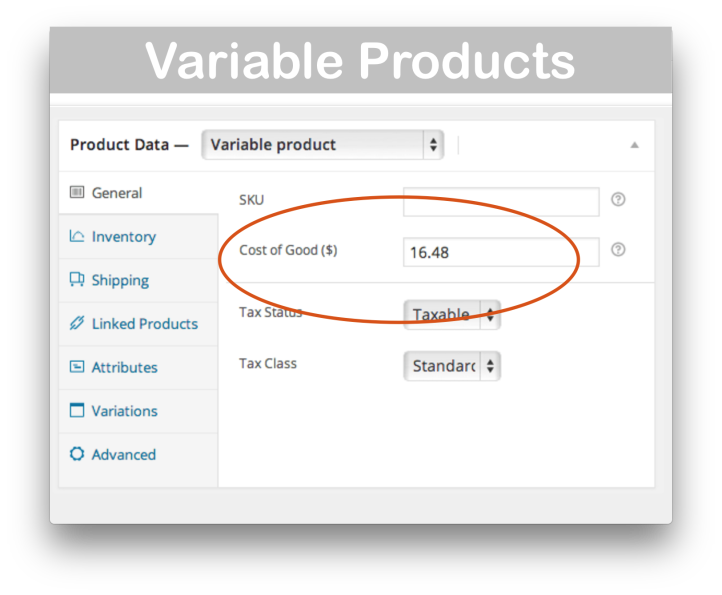Viewport: 722px width, 595px height.
Task: Click the SKU help question mark
Action: point(618,200)
